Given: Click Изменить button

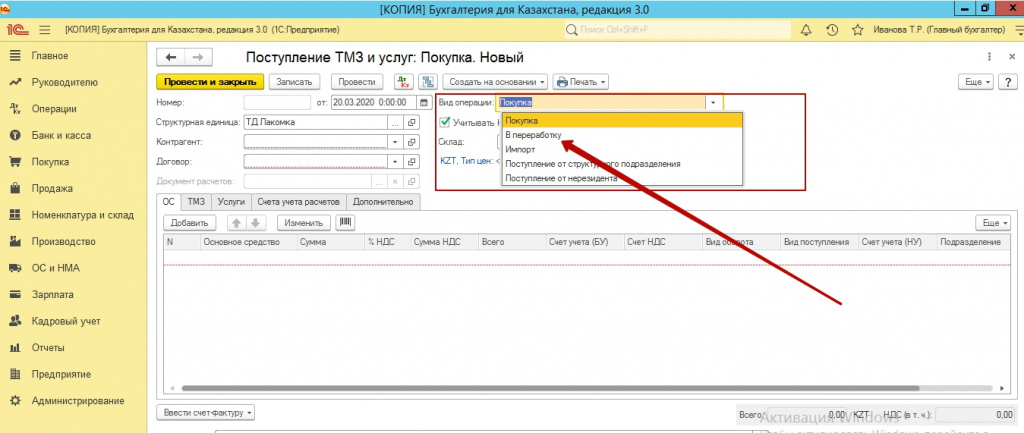Looking at the screenshot, I should tap(304, 222).
